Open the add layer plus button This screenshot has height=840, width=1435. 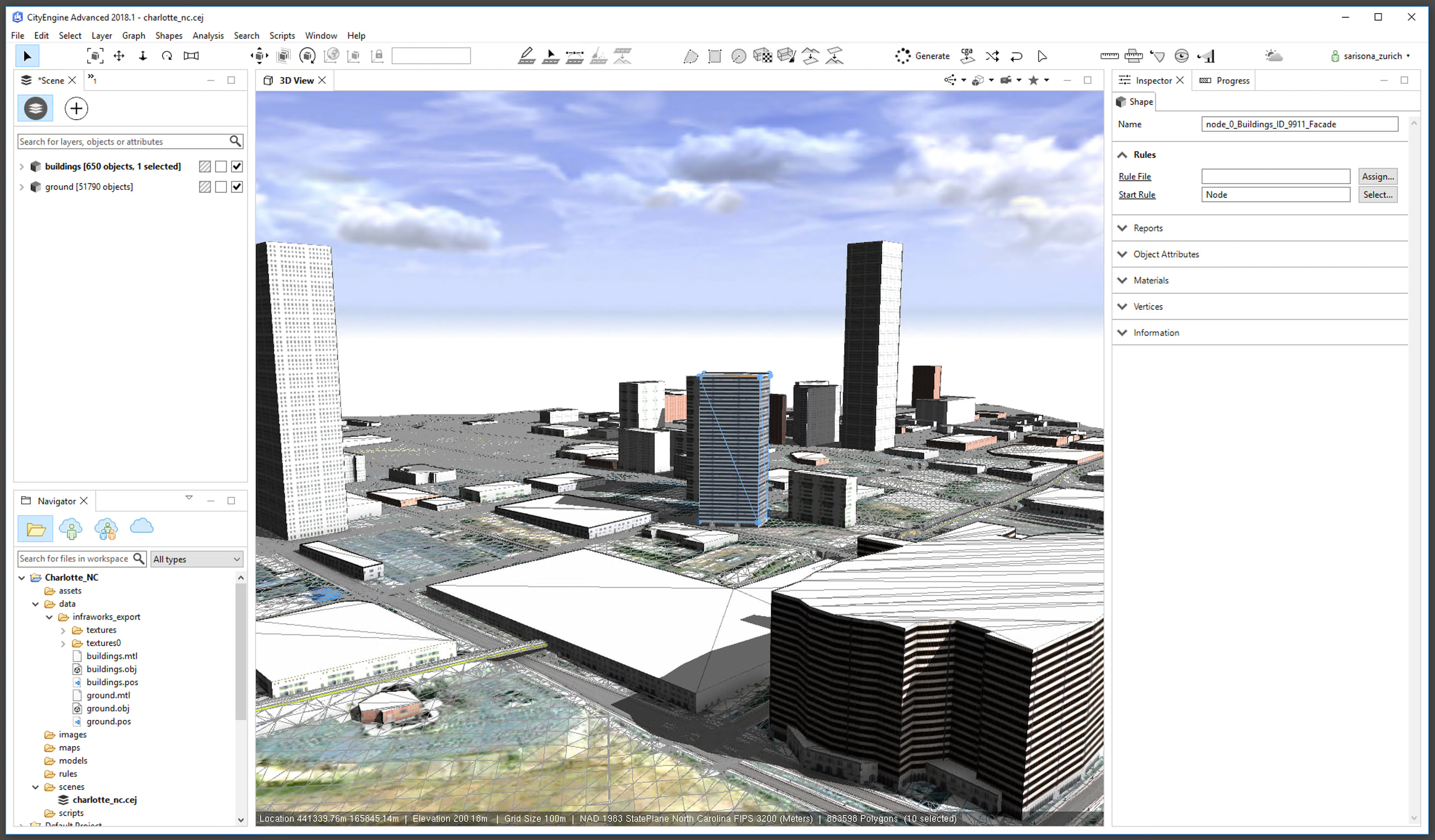tap(76, 109)
